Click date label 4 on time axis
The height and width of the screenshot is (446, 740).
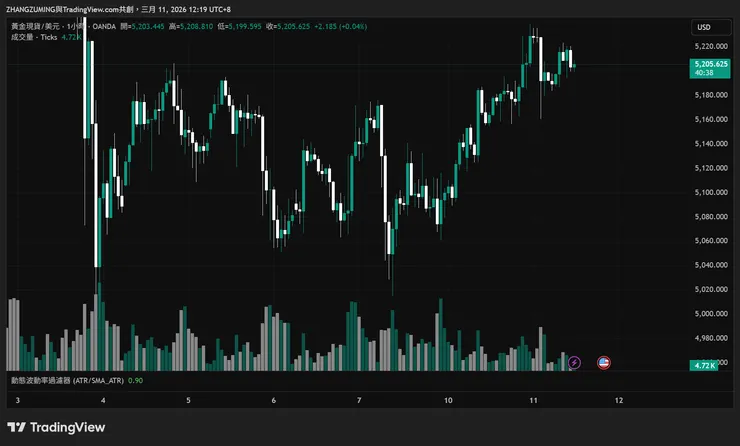pos(103,400)
